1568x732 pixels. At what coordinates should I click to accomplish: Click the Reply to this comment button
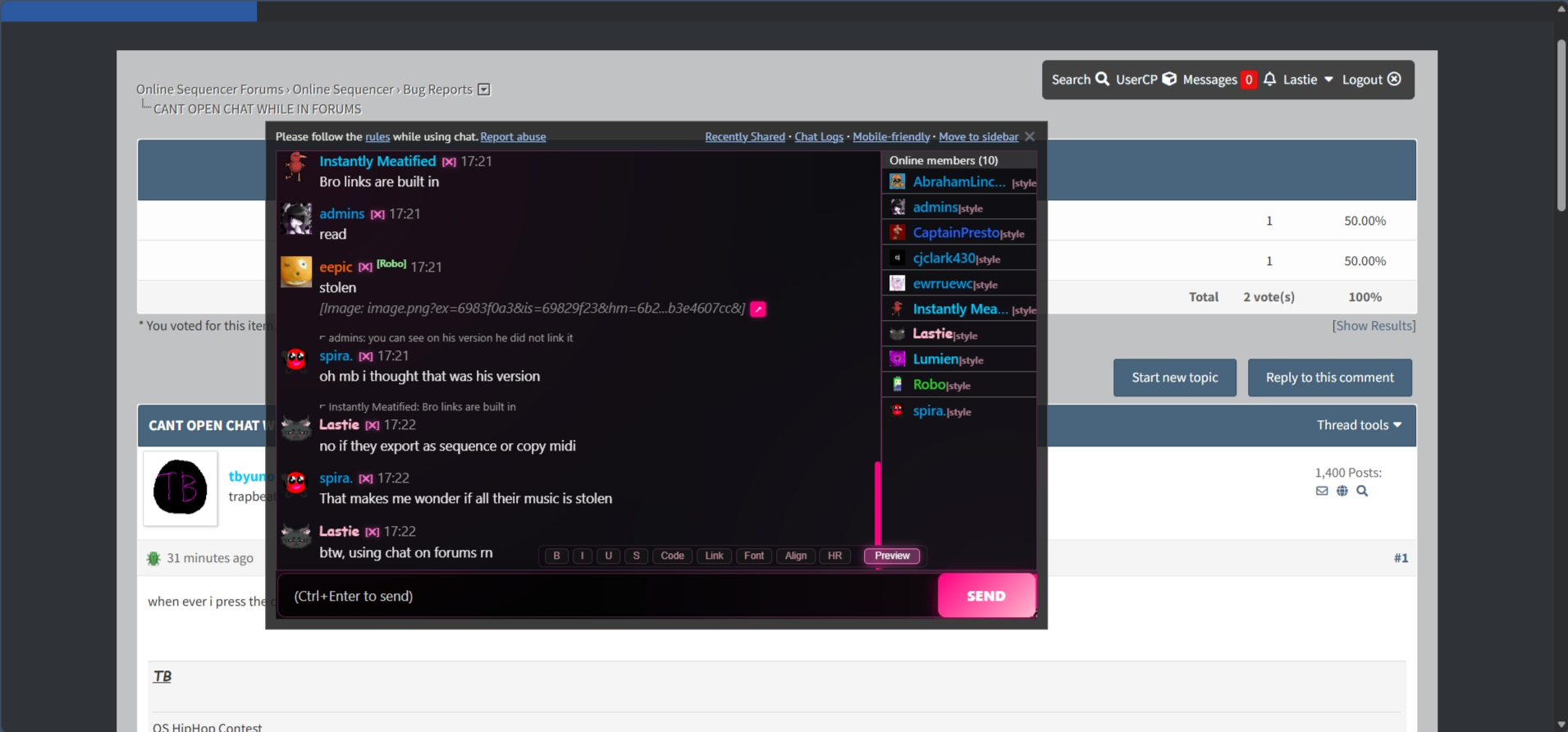click(1330, 377)
